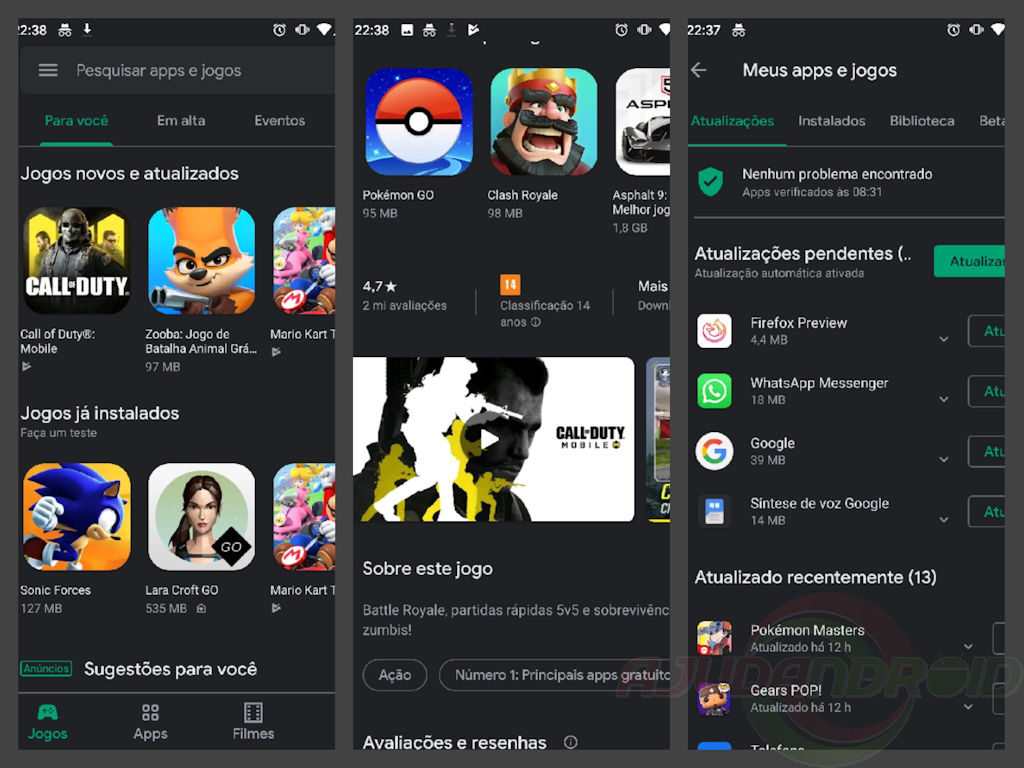This screenshot has height=768, width=1024.
Task: Update Síntese de voz Google with its button
Action: point(986,511)
